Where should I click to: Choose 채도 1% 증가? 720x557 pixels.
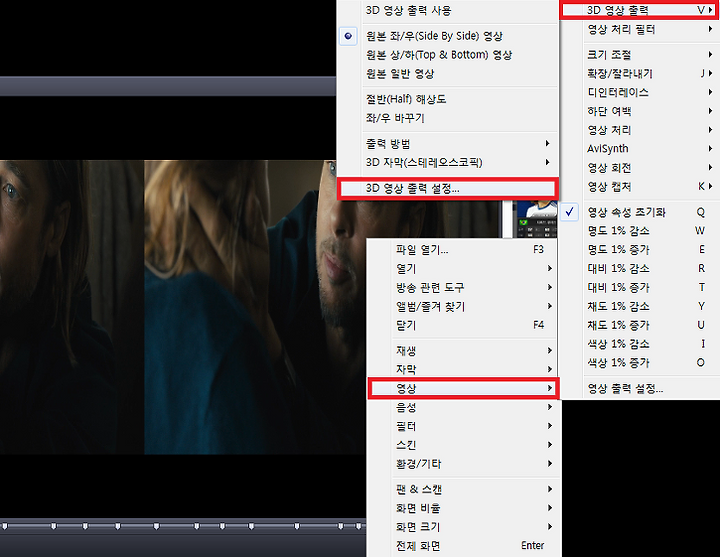[640, 325]
